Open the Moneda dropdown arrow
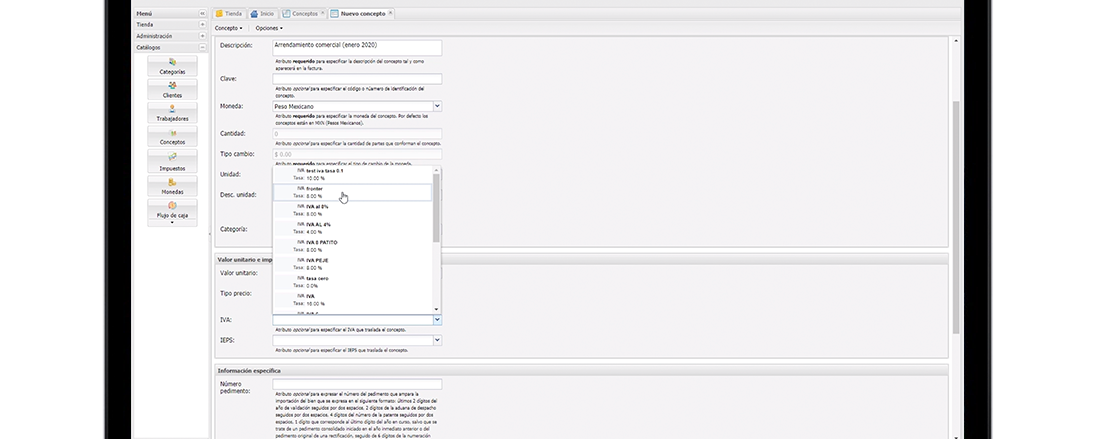1094x439 pixels. pyautogui.click(x=437, y=106)
